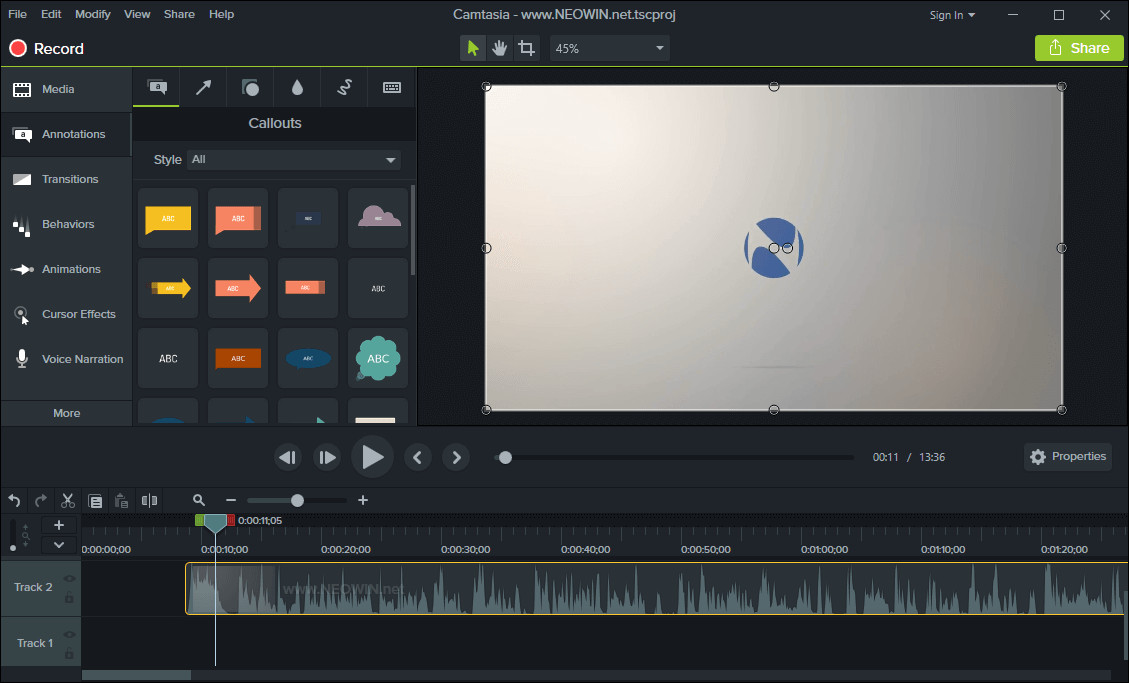Switch to the Transitions panel
This screenshot has width=1129, height=683.
pyautogui.click(x=66, y=179)
